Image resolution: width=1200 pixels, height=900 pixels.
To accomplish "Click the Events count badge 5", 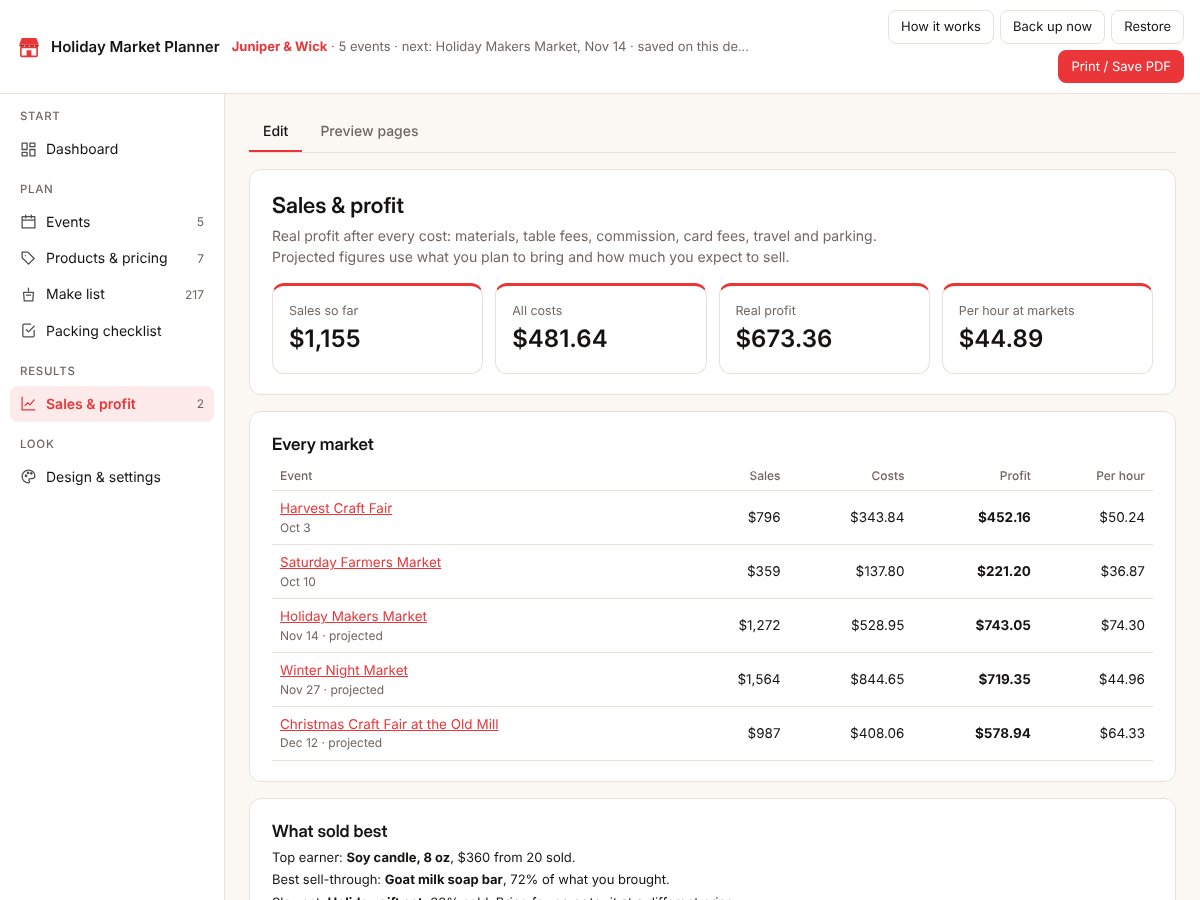I will [x=200, y=222].
